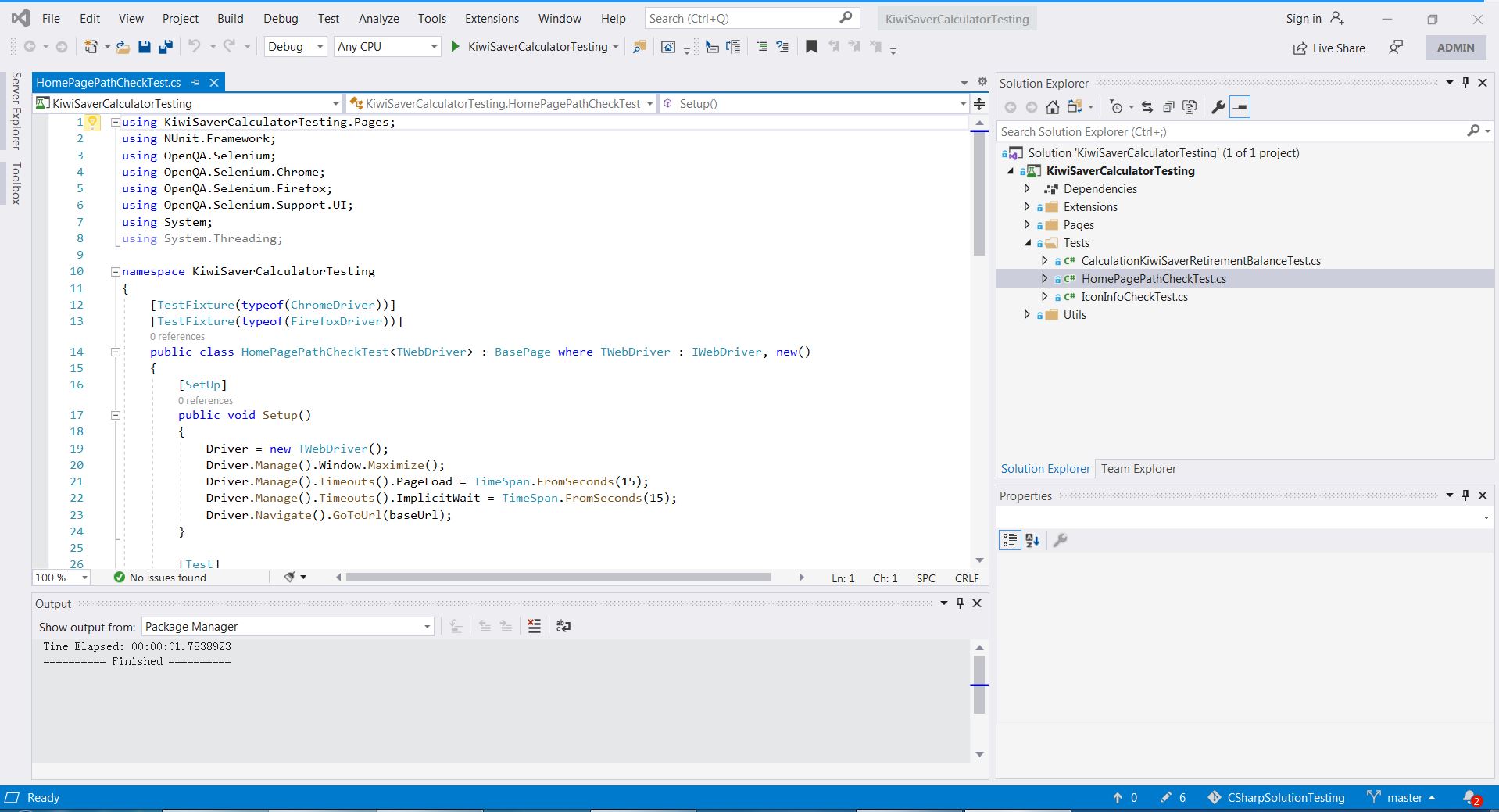
Task: Toggle auto-hide pin of the Properties panel
Action: pos(1465,495)
